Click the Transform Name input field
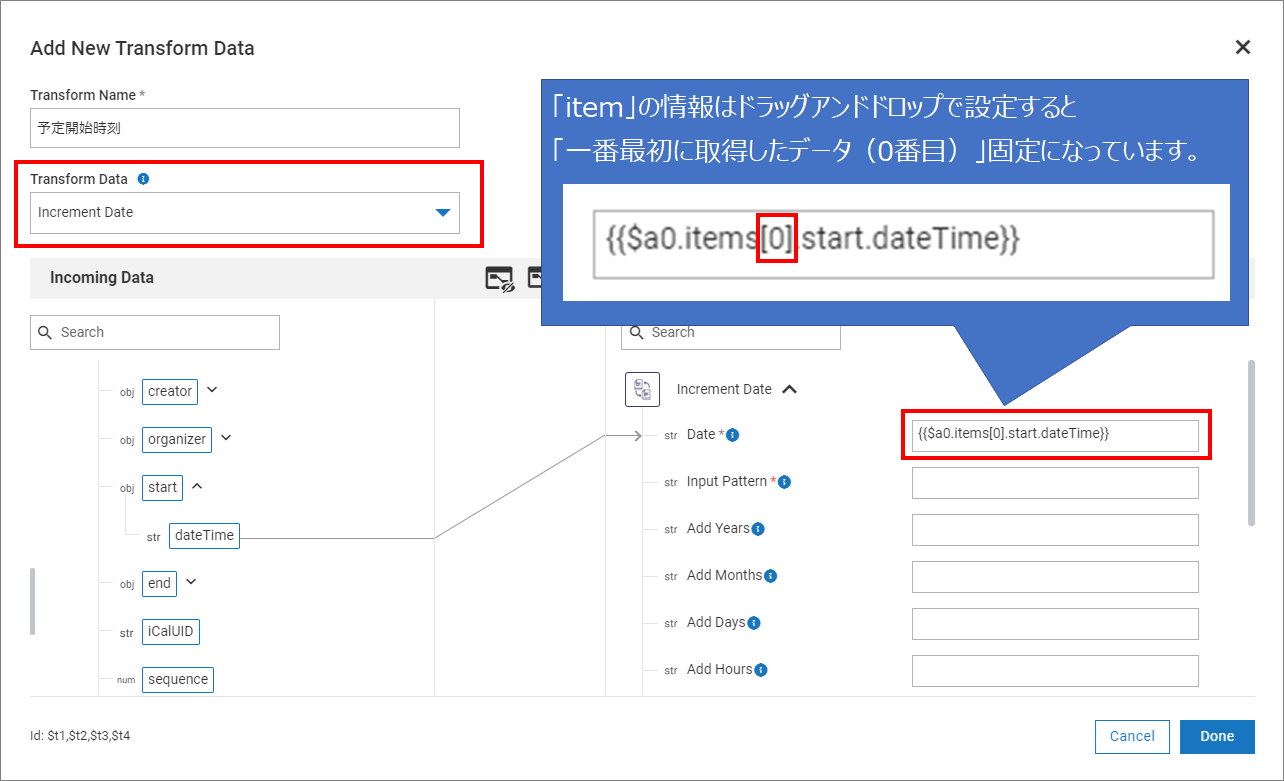This screenshot has width=1284, height=781. click(x=244, y=128)
